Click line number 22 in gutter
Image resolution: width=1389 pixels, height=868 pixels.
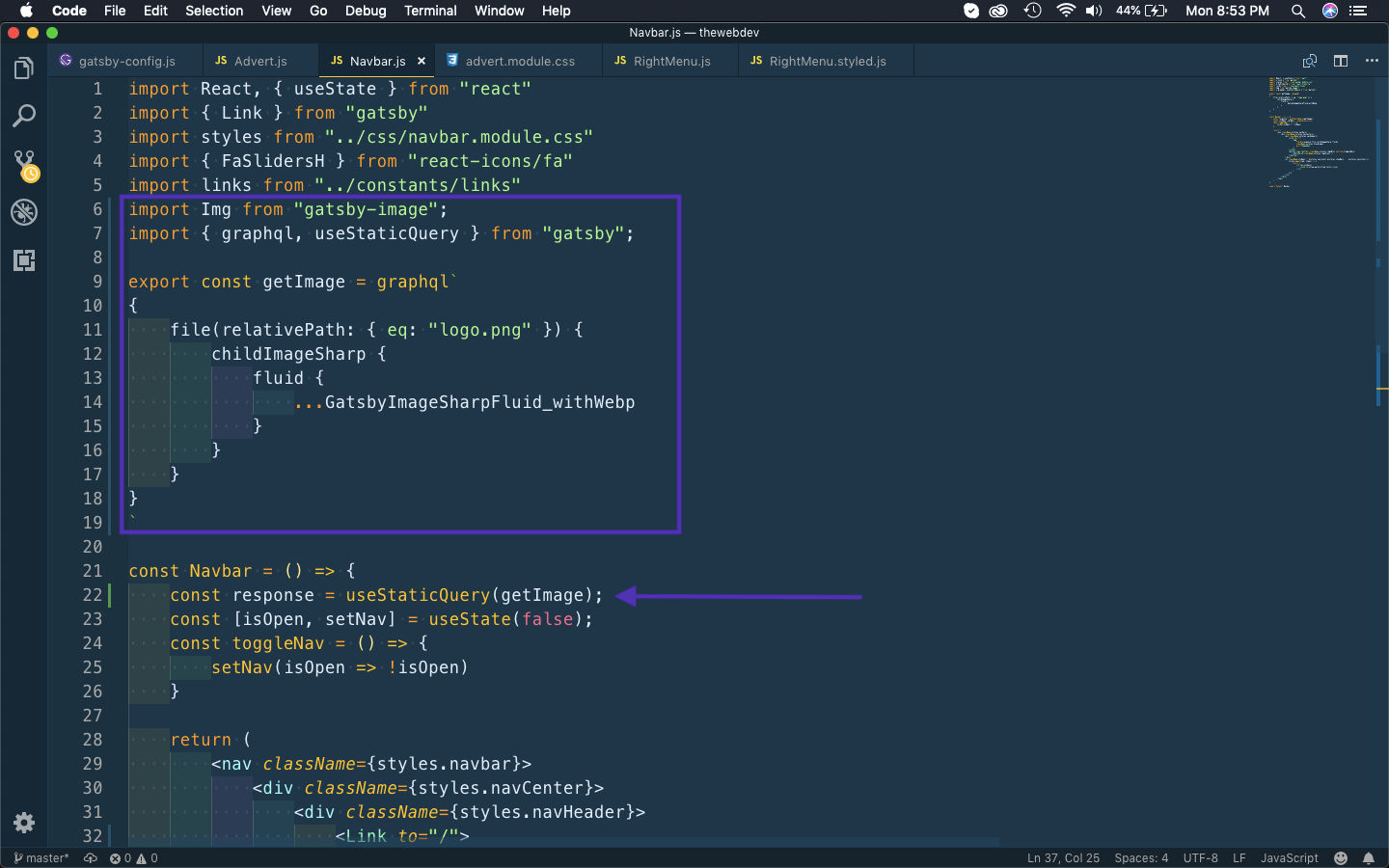pos(93,595)
